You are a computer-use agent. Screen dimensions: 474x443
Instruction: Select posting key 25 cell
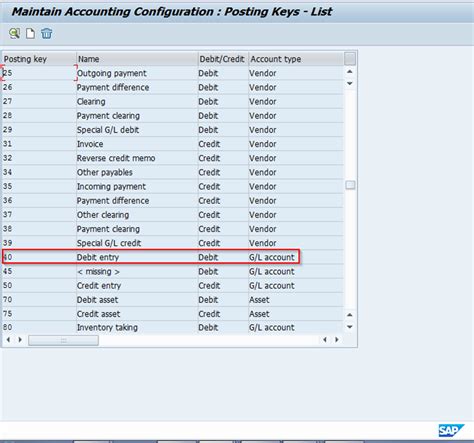(x=39, y=73)
